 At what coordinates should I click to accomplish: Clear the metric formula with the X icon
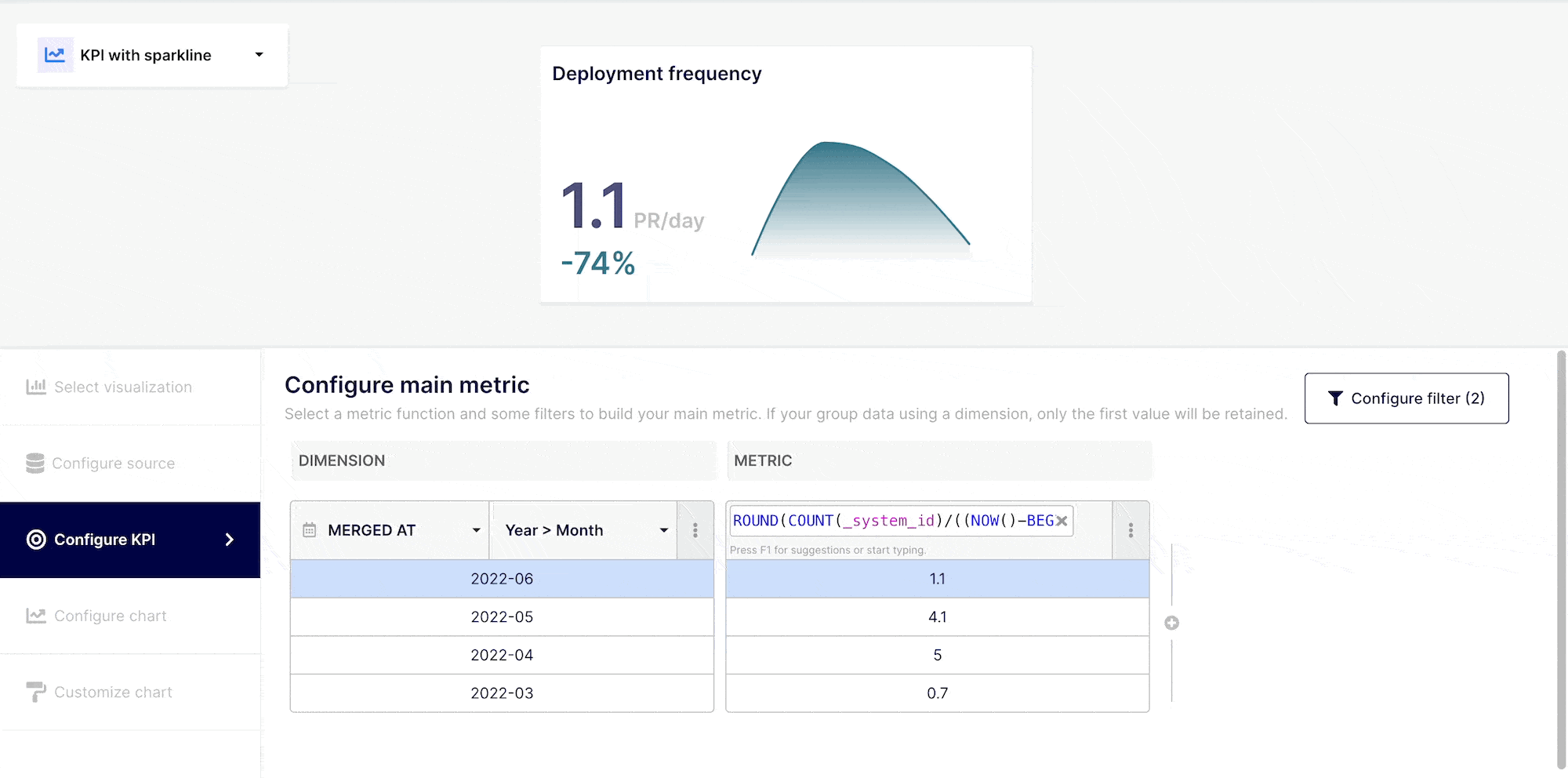(1062, 521)
